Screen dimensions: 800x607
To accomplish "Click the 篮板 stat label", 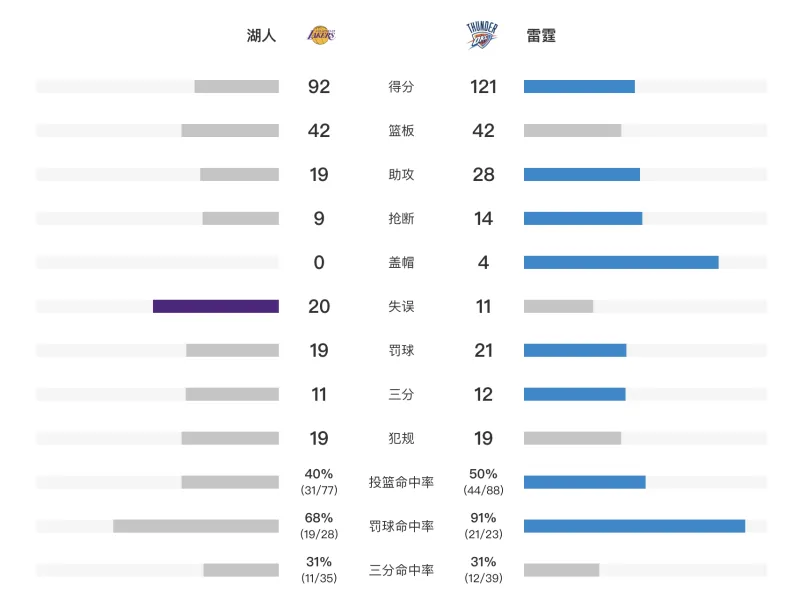I will 401,131.
